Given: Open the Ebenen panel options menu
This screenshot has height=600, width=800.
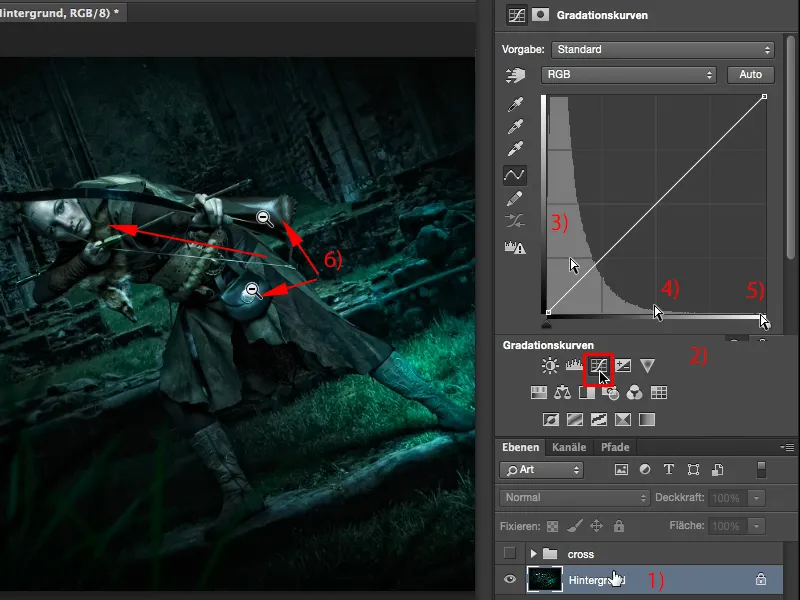Looking at the screenshot, I should click(x=787, y=447).
